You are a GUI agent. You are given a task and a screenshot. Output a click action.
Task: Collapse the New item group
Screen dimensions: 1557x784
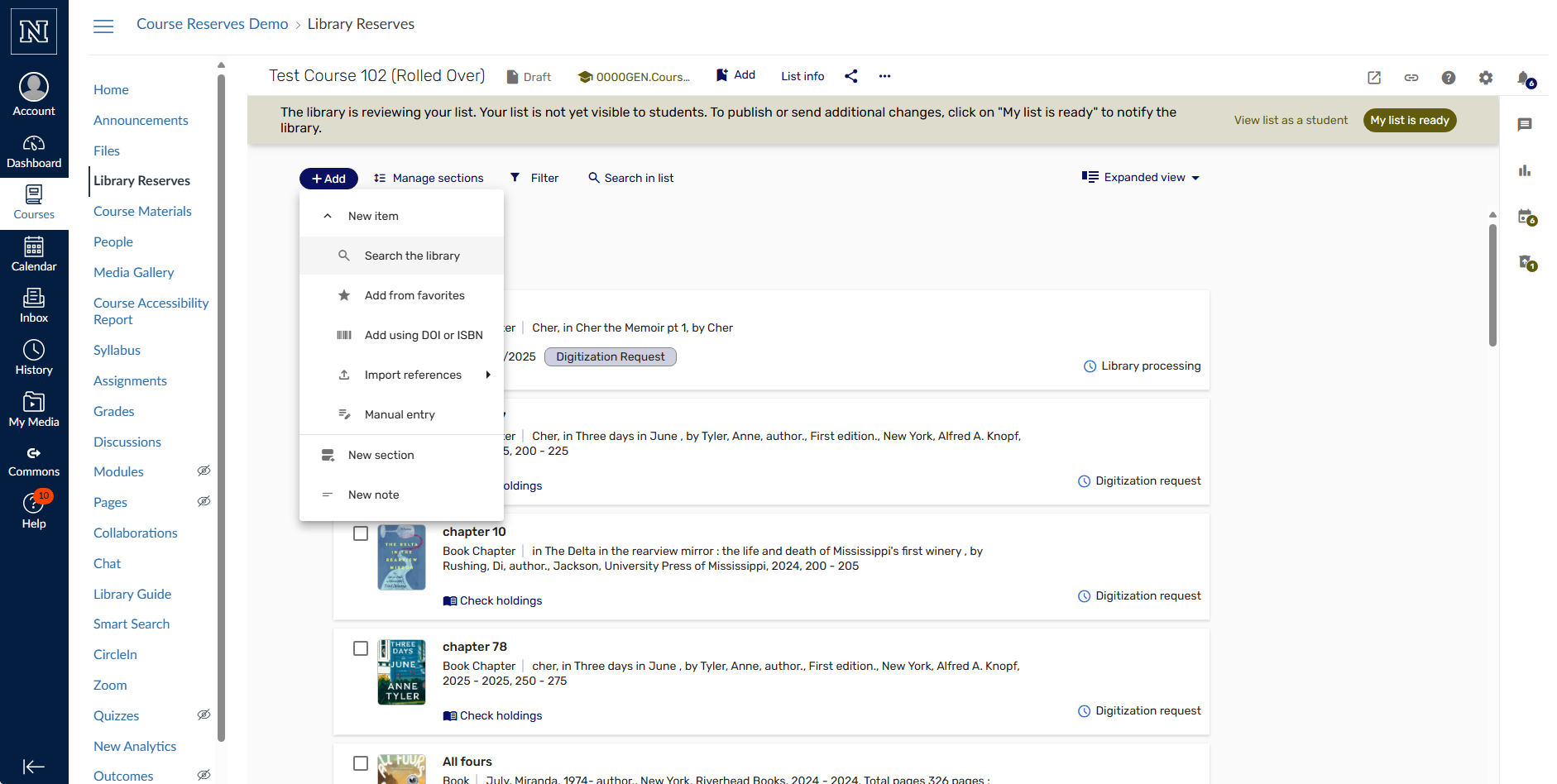401,216
